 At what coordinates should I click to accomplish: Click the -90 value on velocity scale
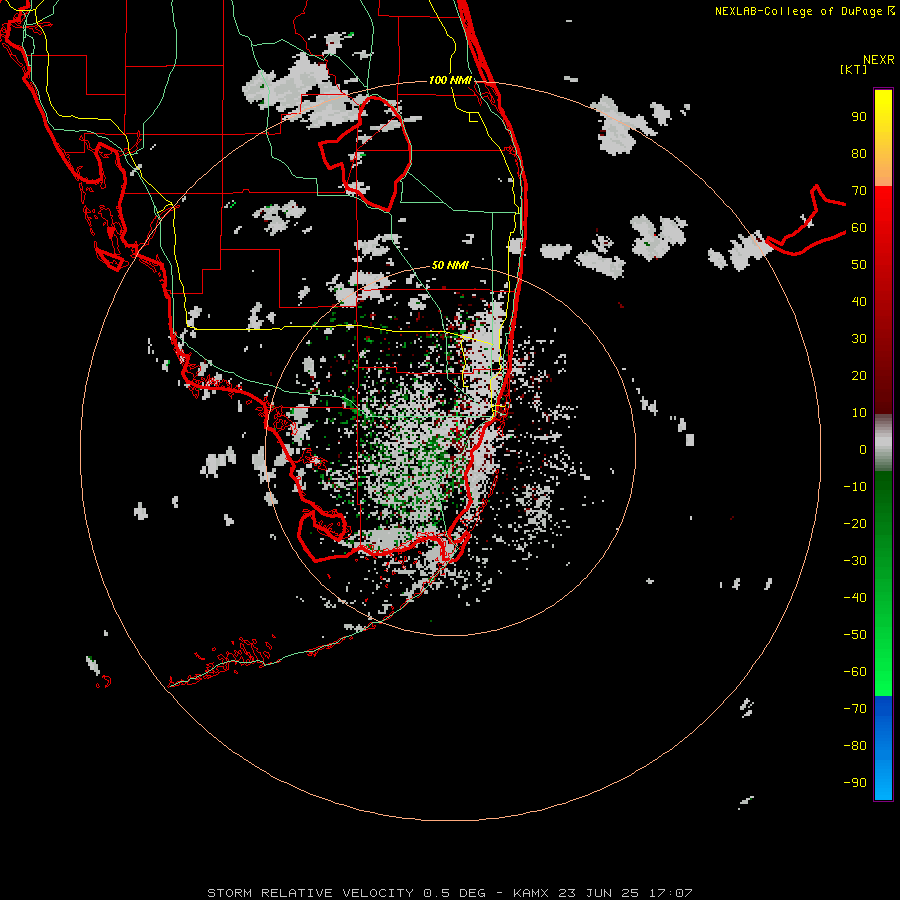click(855, 783)
